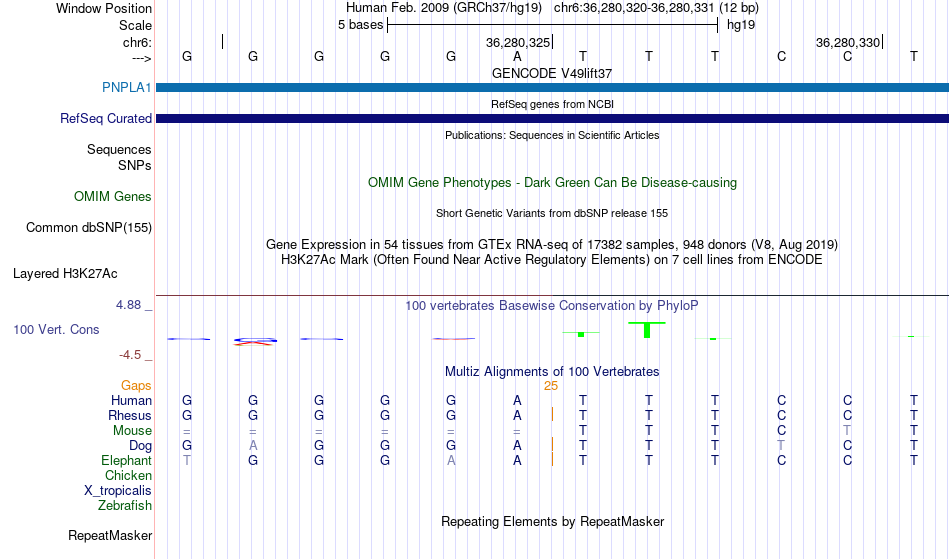This screenshot has height=559, width=950.
Task: Click the PNPLA1 gene label
Action: point(126,87)
